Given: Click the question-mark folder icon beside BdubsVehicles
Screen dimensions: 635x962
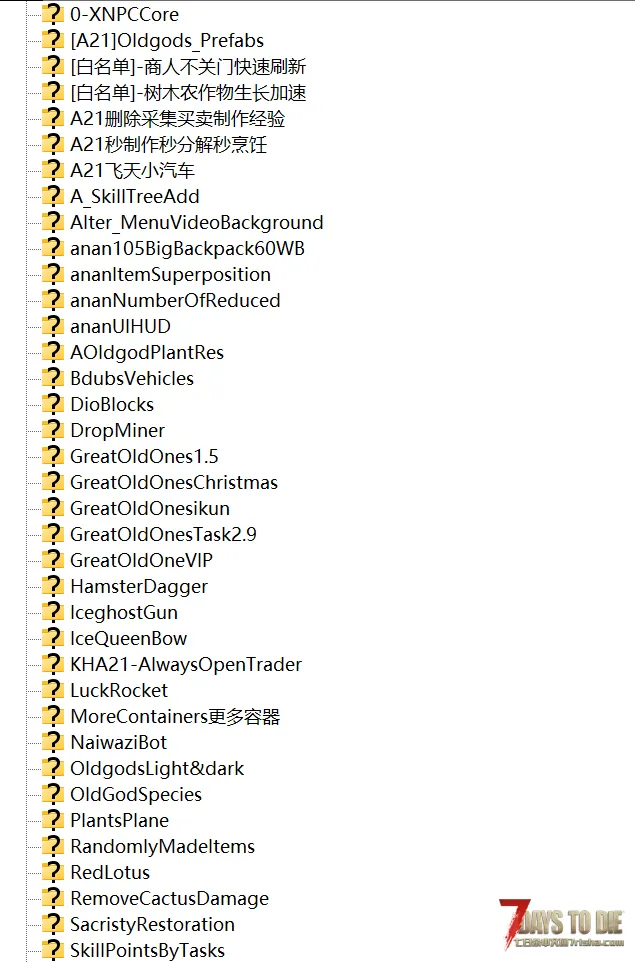Looking at the screenshot, I should [53, 378].
